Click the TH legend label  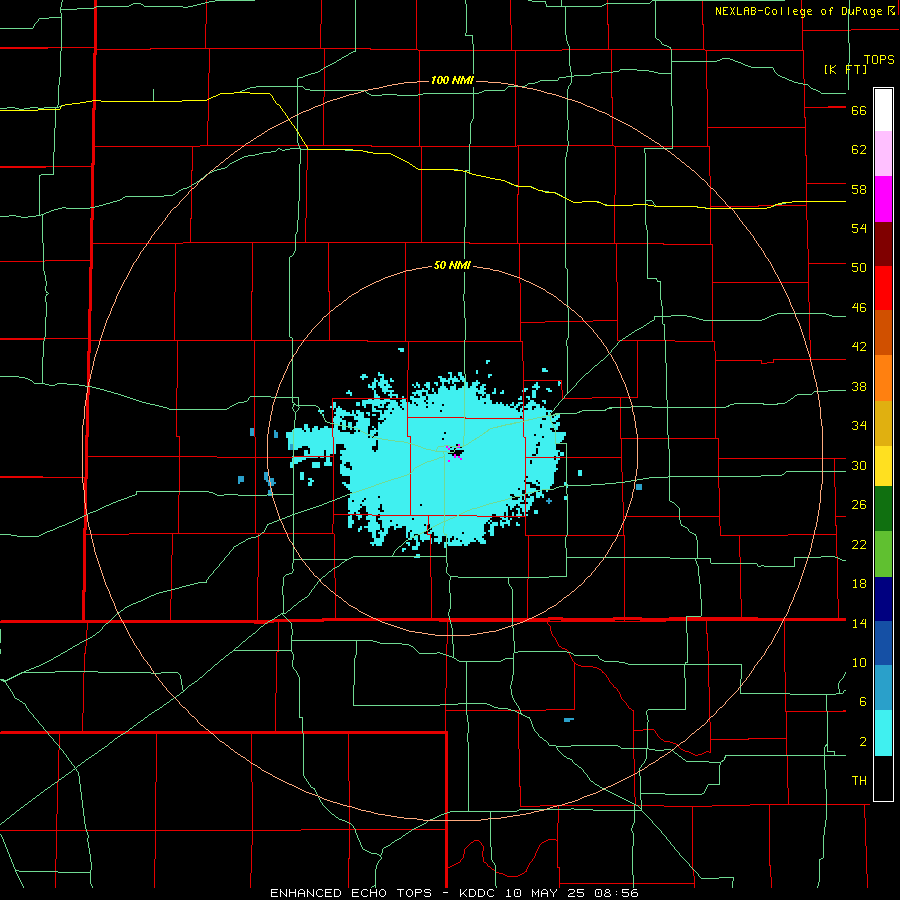859,781
